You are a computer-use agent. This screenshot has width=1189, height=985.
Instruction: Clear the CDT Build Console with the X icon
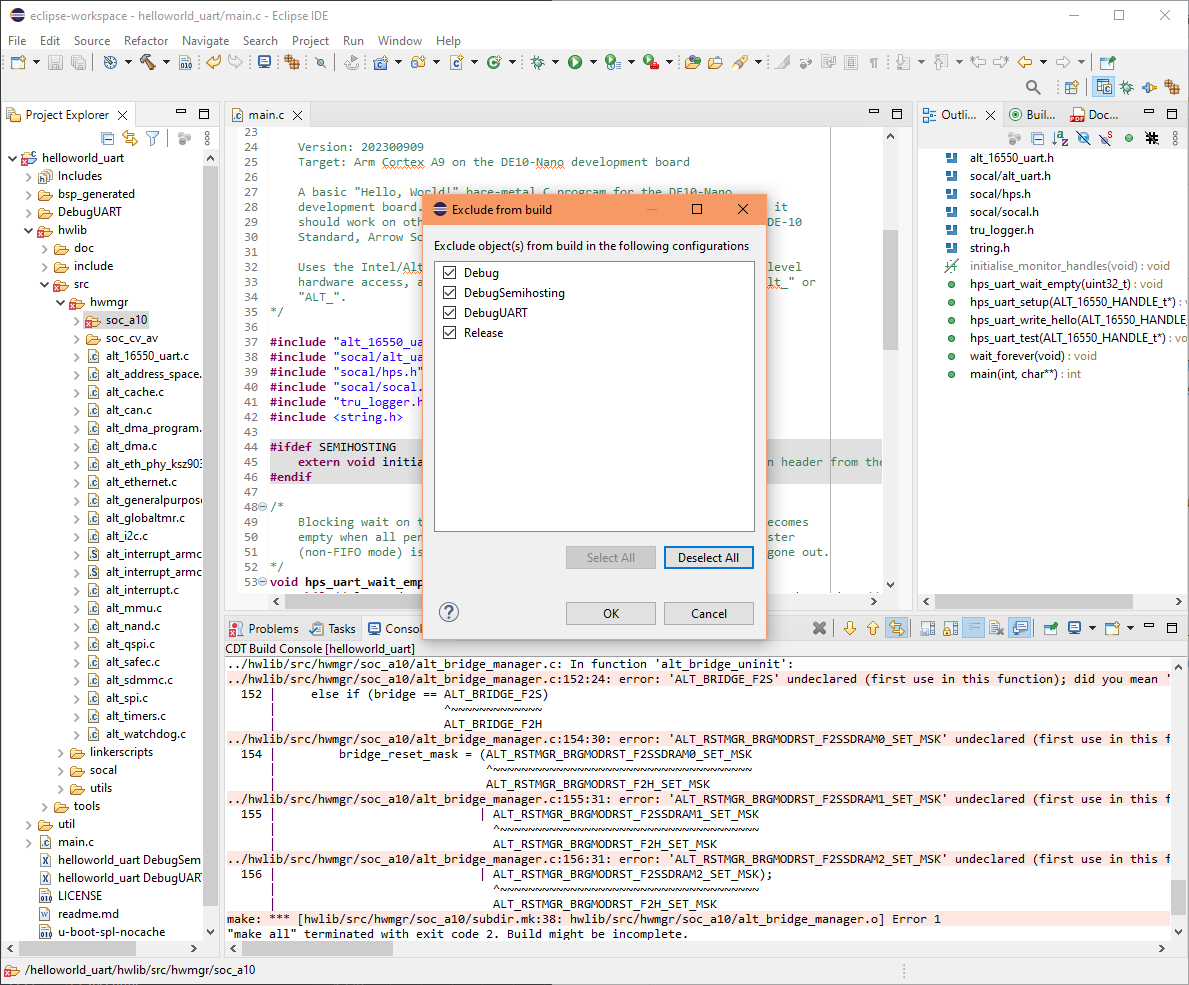820,628
